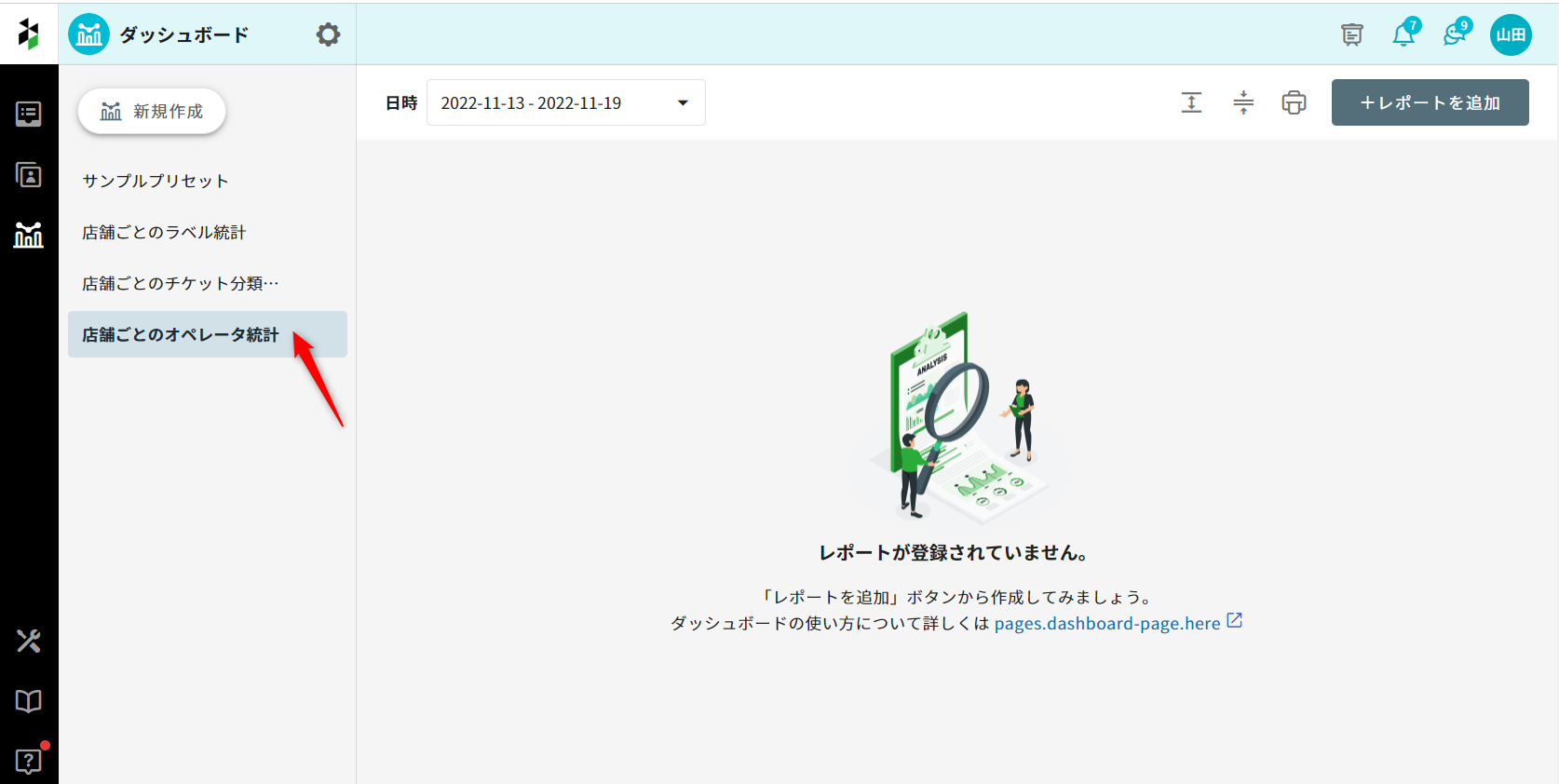Collapse row height icon in toolbar
The height and width of the screenshot is (784, 1559).
coord(1243,102)
